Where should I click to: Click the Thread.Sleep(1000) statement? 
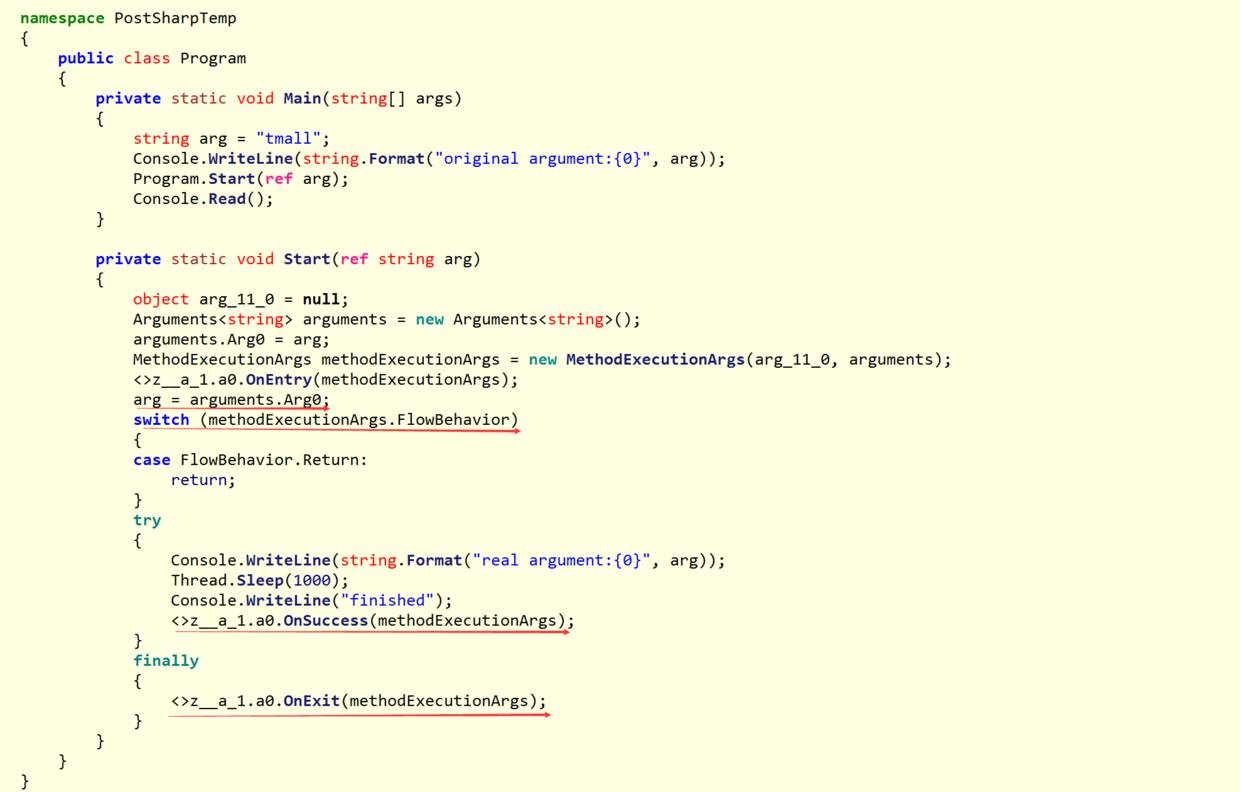(x=260, y=580)
